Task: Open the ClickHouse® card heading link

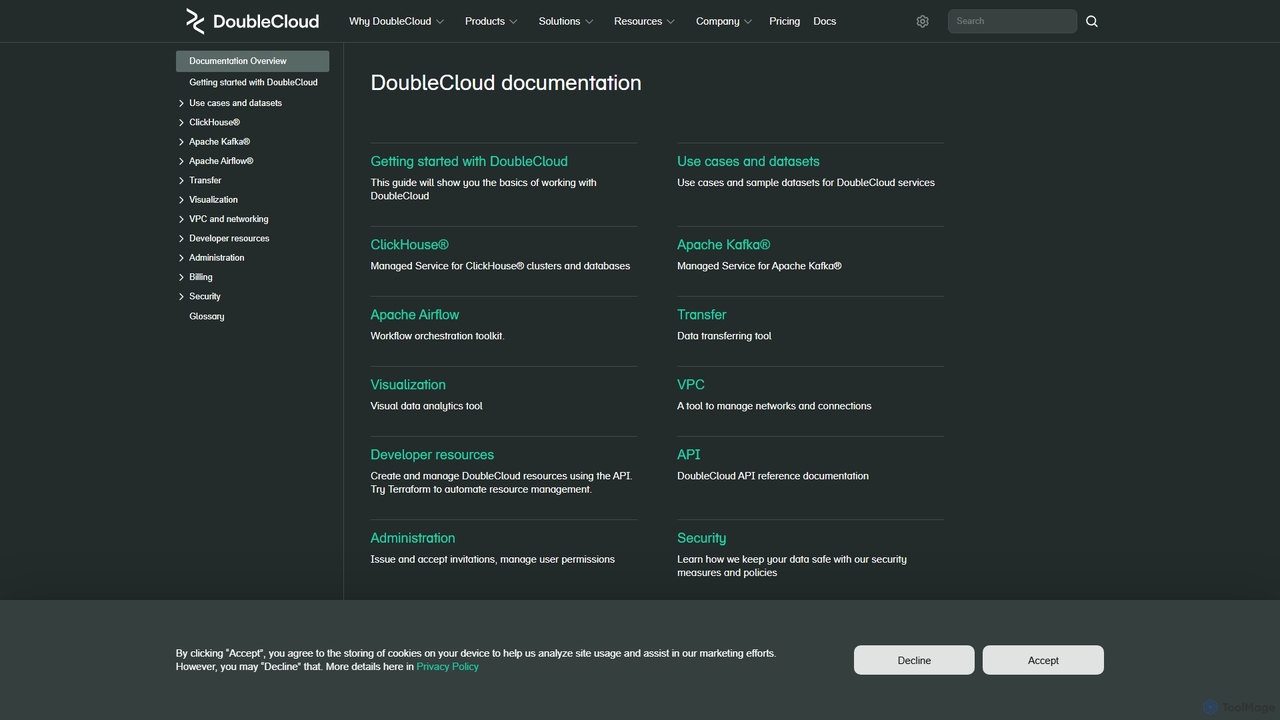Action: (410, 245)
